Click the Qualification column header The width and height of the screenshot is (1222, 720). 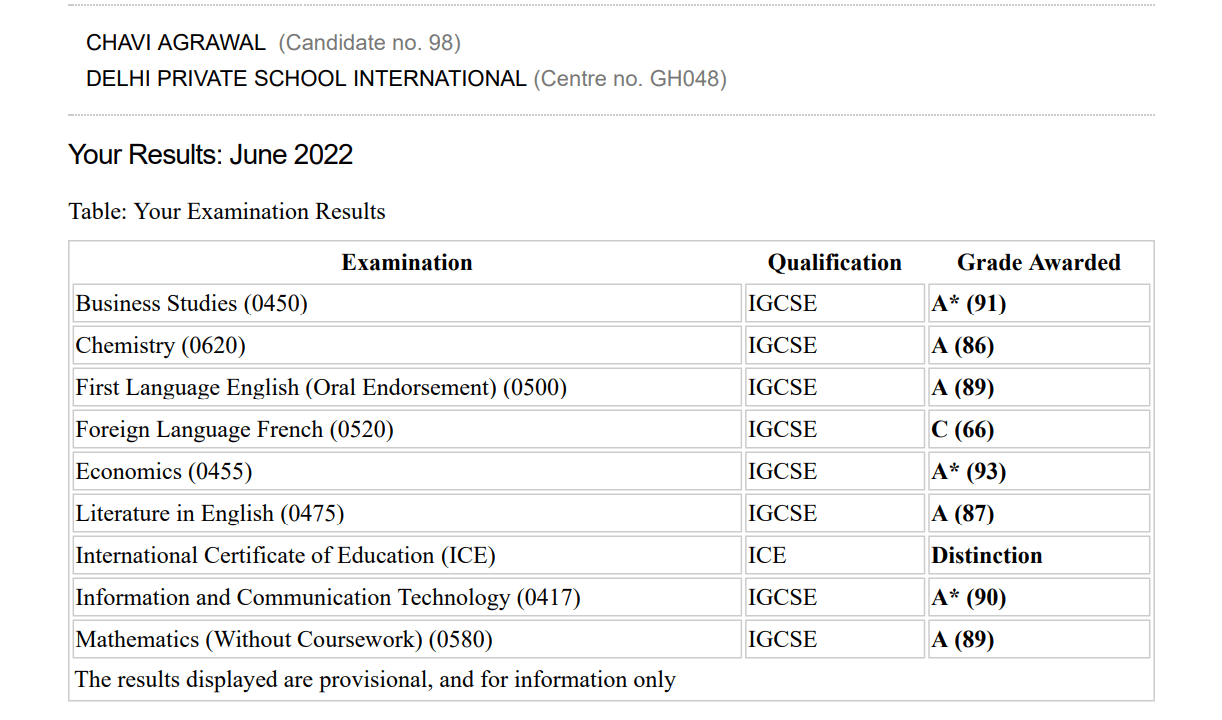click(834, 263)
